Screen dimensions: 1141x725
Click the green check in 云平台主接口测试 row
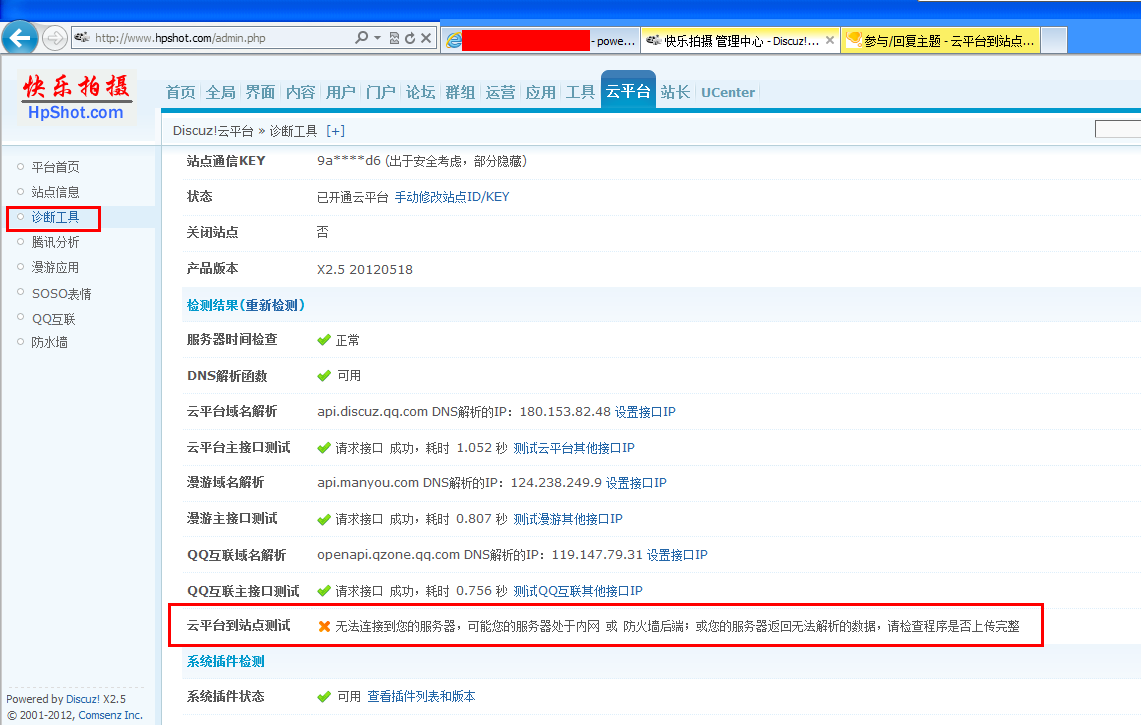[324, 448]
